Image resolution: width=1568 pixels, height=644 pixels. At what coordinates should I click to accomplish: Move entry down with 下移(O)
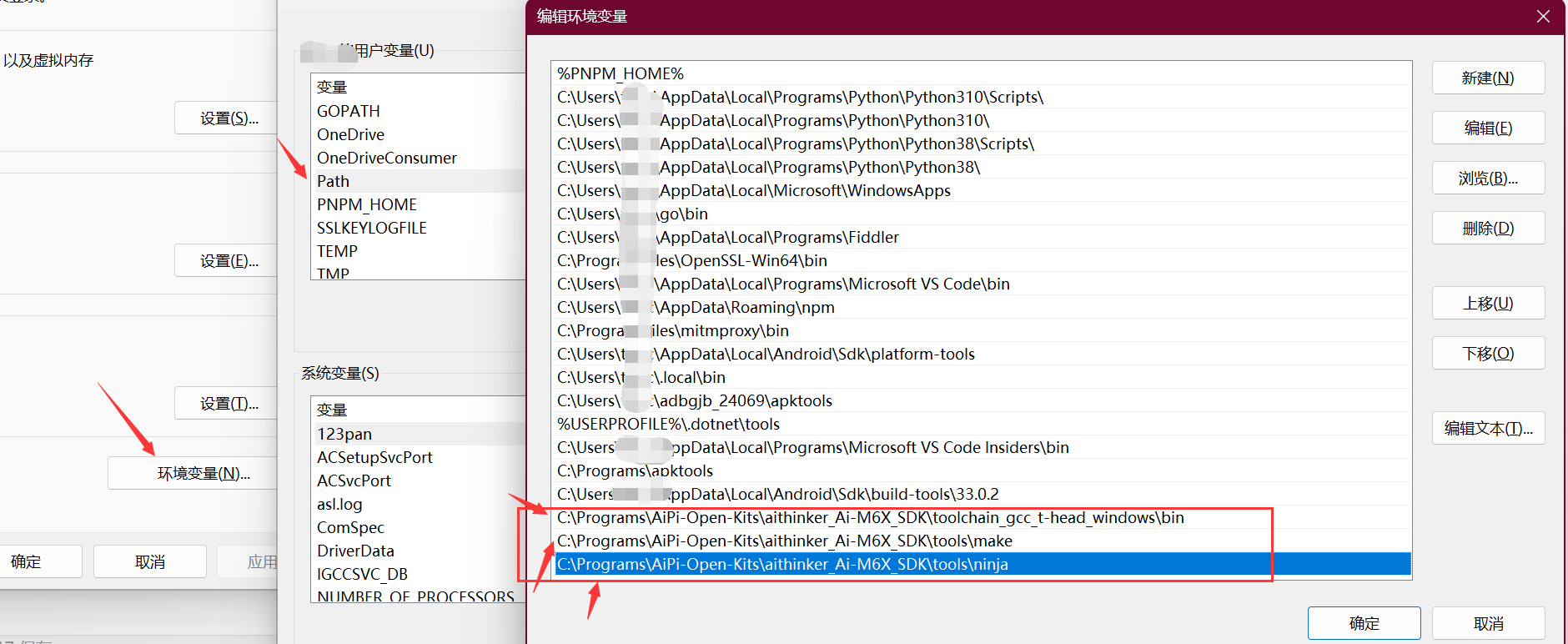pyautogui.click(x=1488, y=353)
